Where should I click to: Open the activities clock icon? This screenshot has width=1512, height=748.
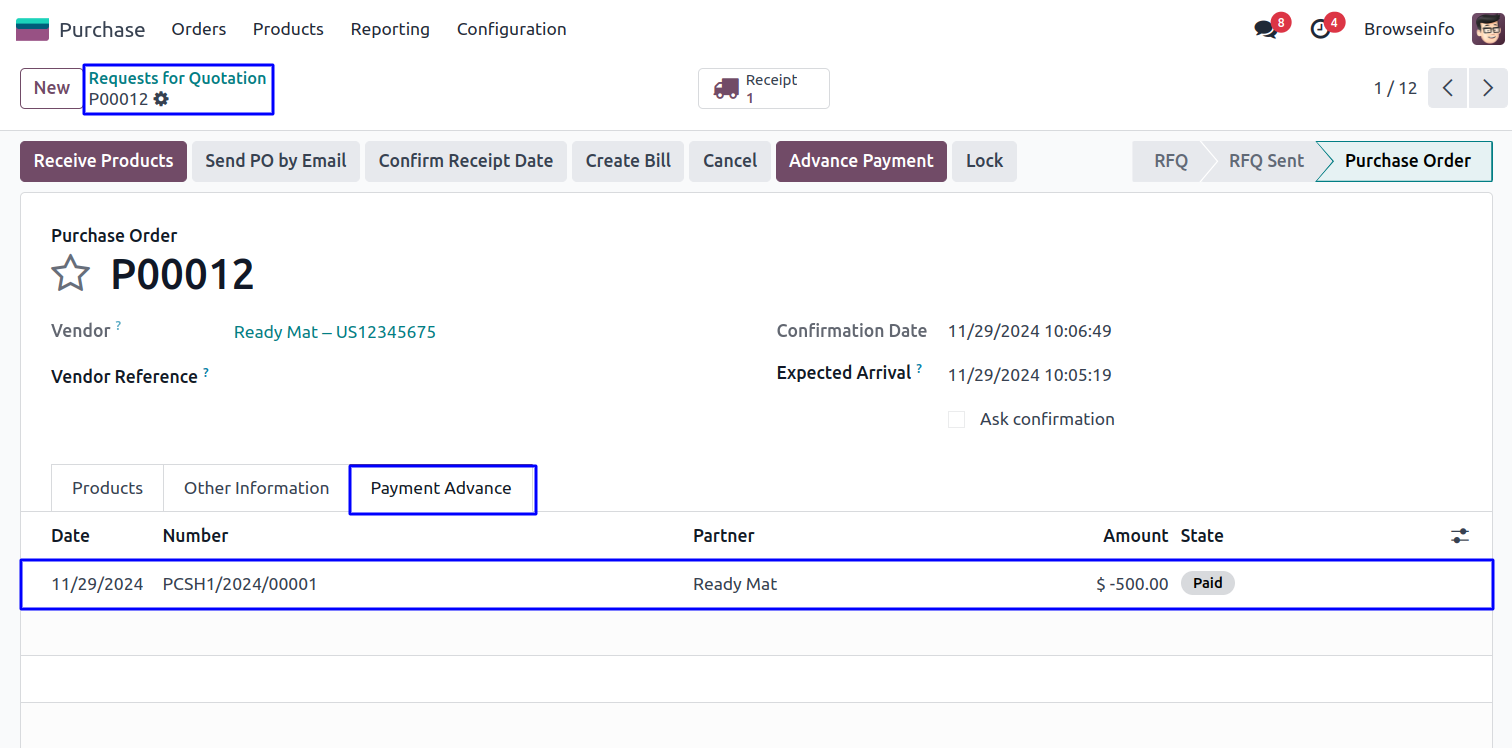(x=1320, y=30)
